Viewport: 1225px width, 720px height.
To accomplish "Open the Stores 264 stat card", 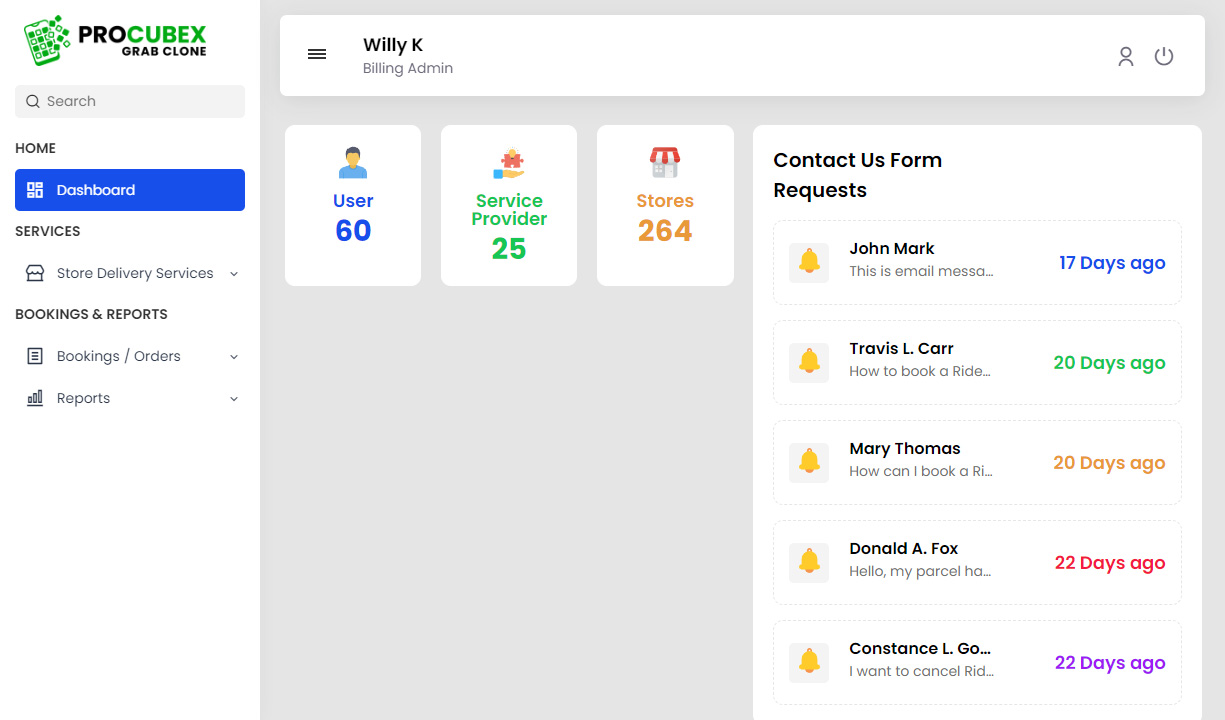I will [x=665, y=206].
